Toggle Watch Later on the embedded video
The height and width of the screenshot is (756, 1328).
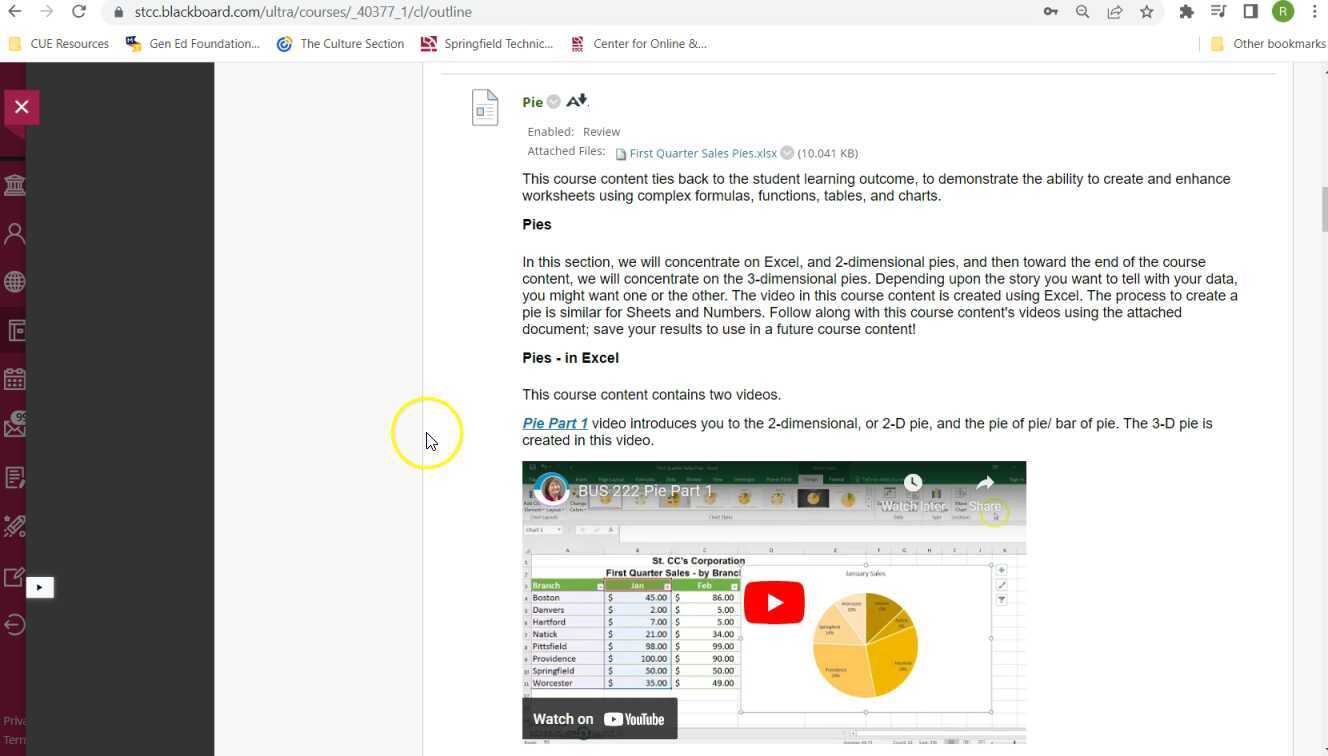(913, 481)
